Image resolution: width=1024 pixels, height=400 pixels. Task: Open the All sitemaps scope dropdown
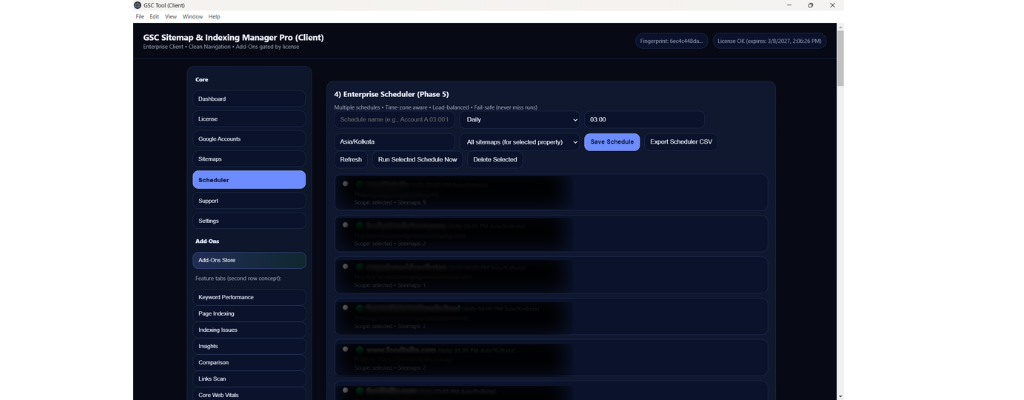tap(521, 142)
